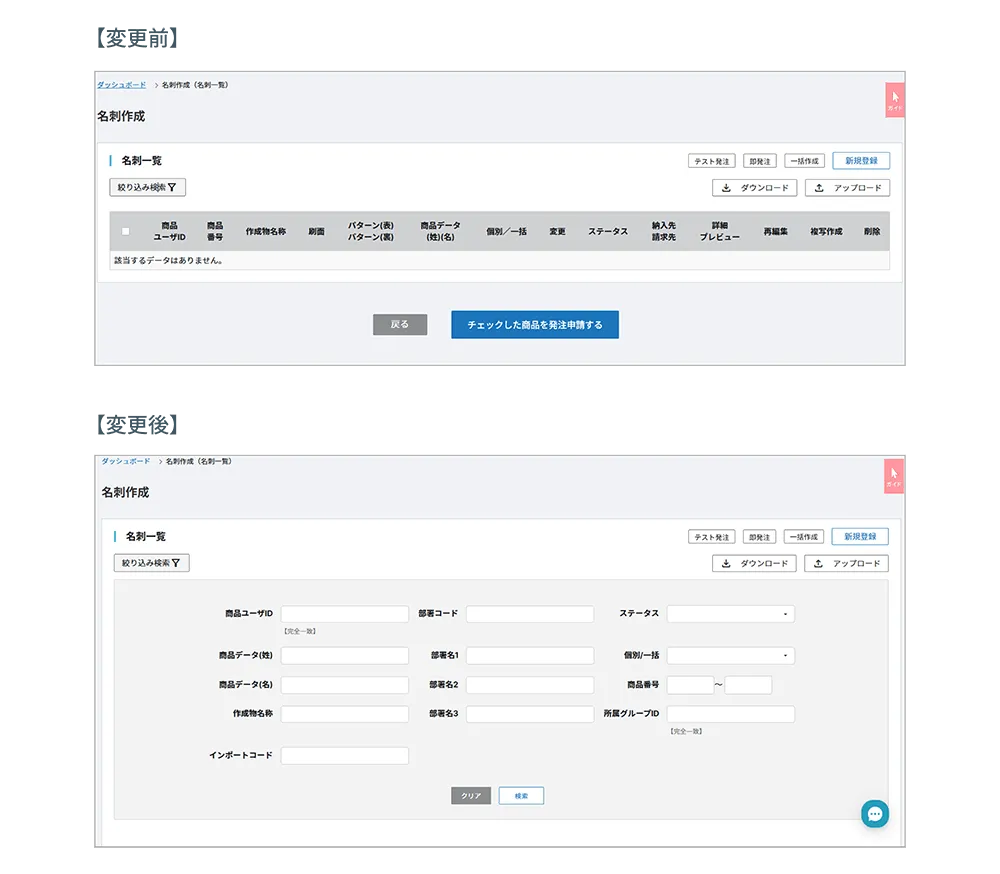Viewport: 1000px width, 874px height.
Task: Click the 詳細プレビュー column header
Action: point(719,232)
